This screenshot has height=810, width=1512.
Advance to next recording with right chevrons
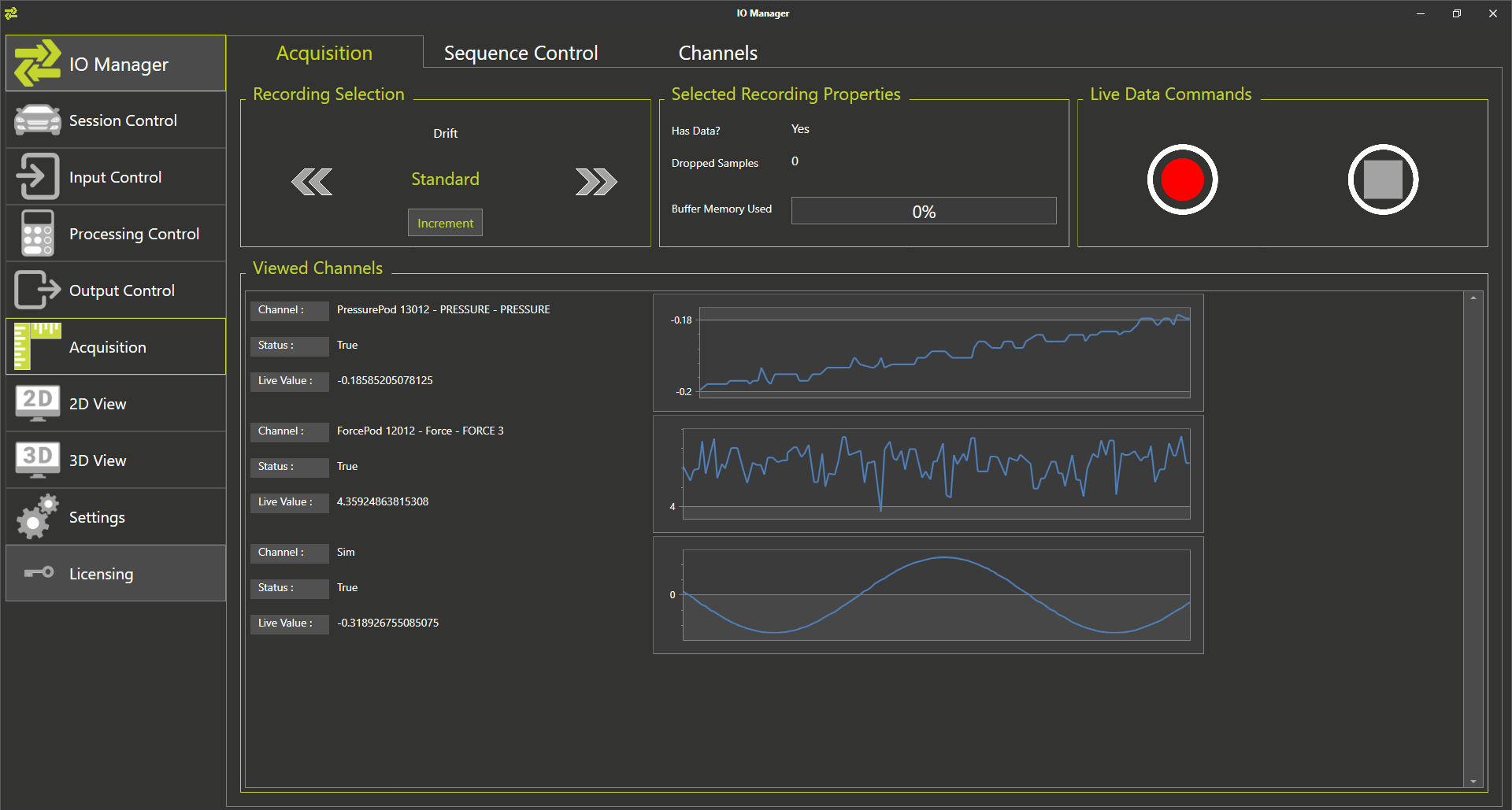(x=596, y=182)
